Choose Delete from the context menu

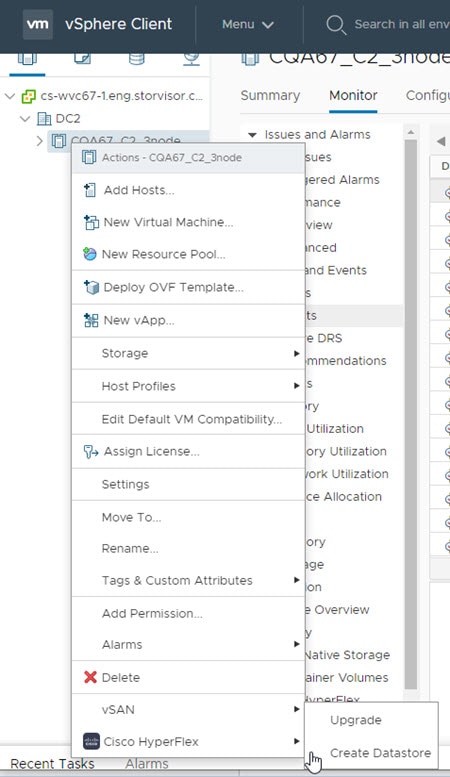click(x=188, y=677)
